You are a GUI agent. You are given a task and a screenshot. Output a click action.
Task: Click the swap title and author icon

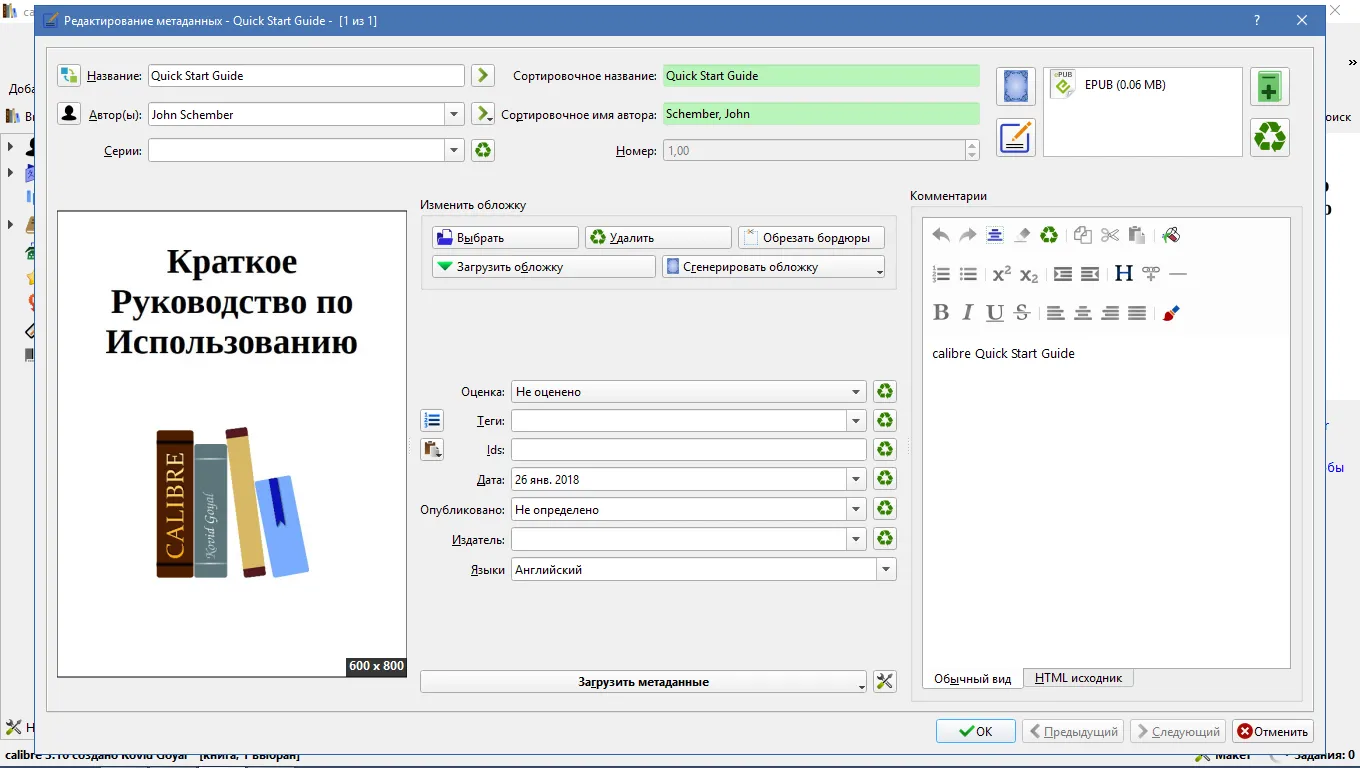coord(69,76)
